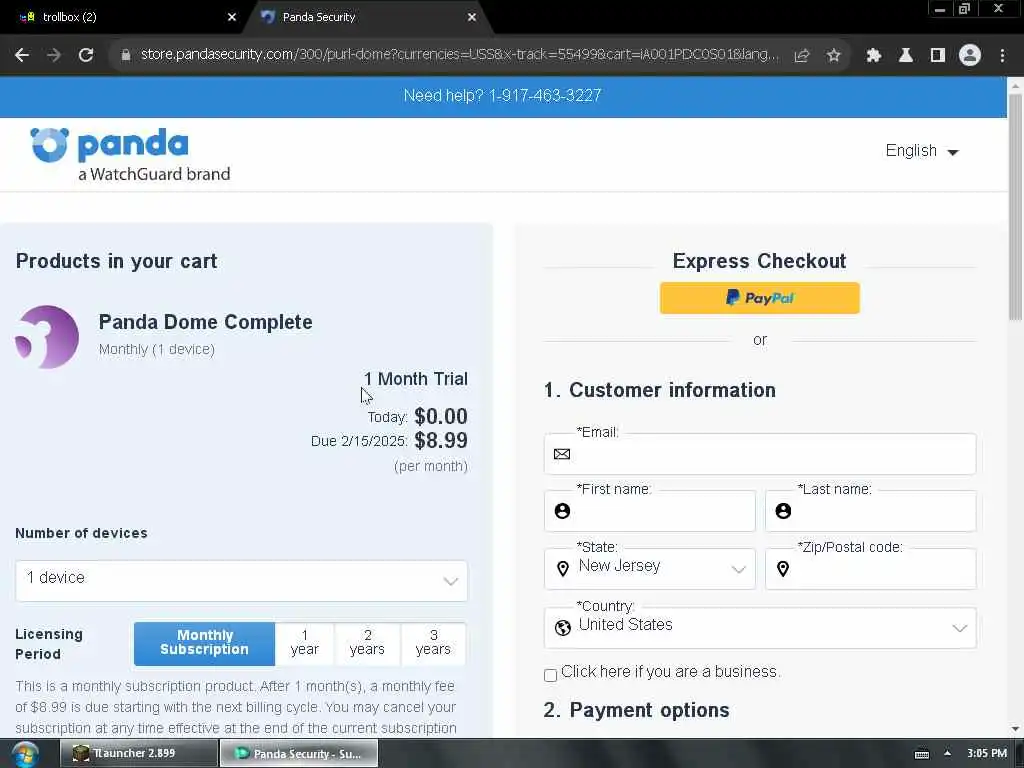Click the page vertical scrollbar thumb
This screenshot has width=1024, height=768.
pos(1016,207)
